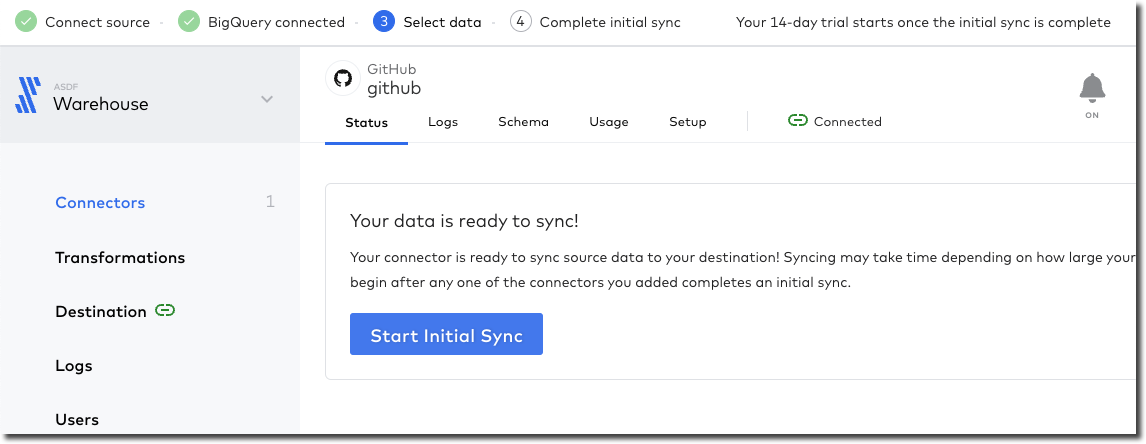Click Complete initial sync step label
Viewport: 1146px width, 444px height.
(x=609, y=22)
